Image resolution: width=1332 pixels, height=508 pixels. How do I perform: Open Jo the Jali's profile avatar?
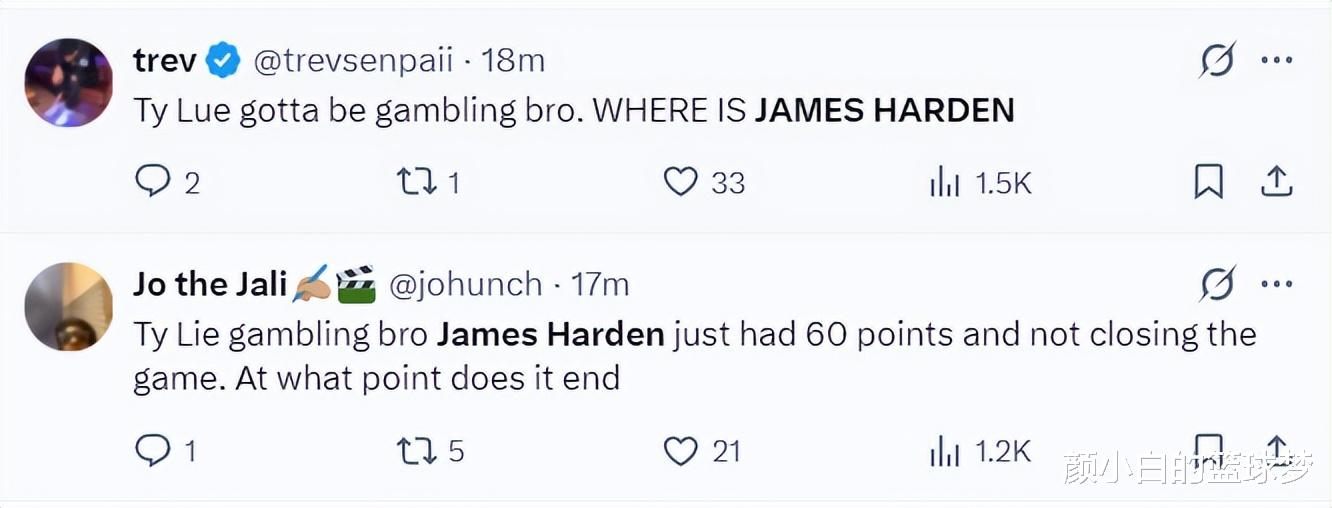(x=68, y=307)
